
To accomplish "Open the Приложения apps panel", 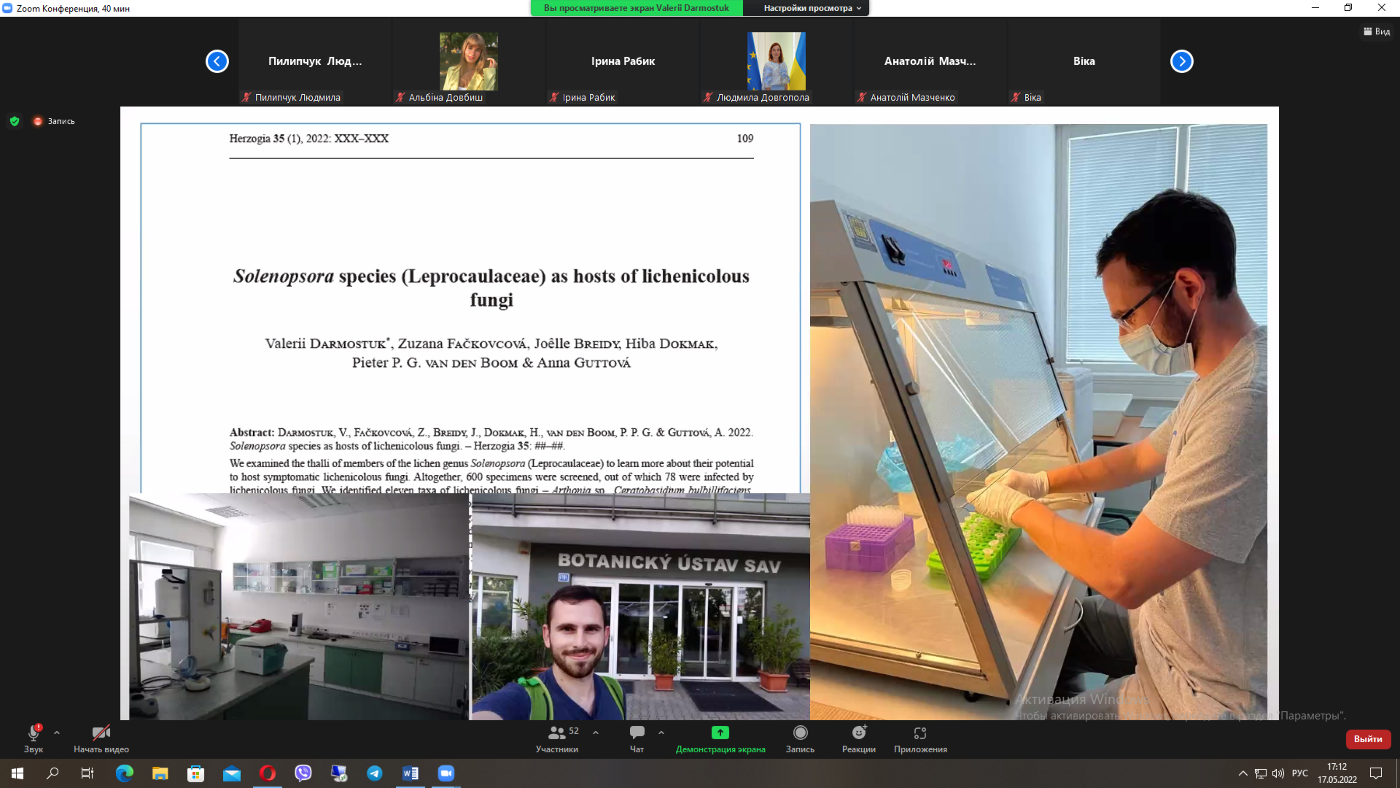I will (x=920, y=738).
